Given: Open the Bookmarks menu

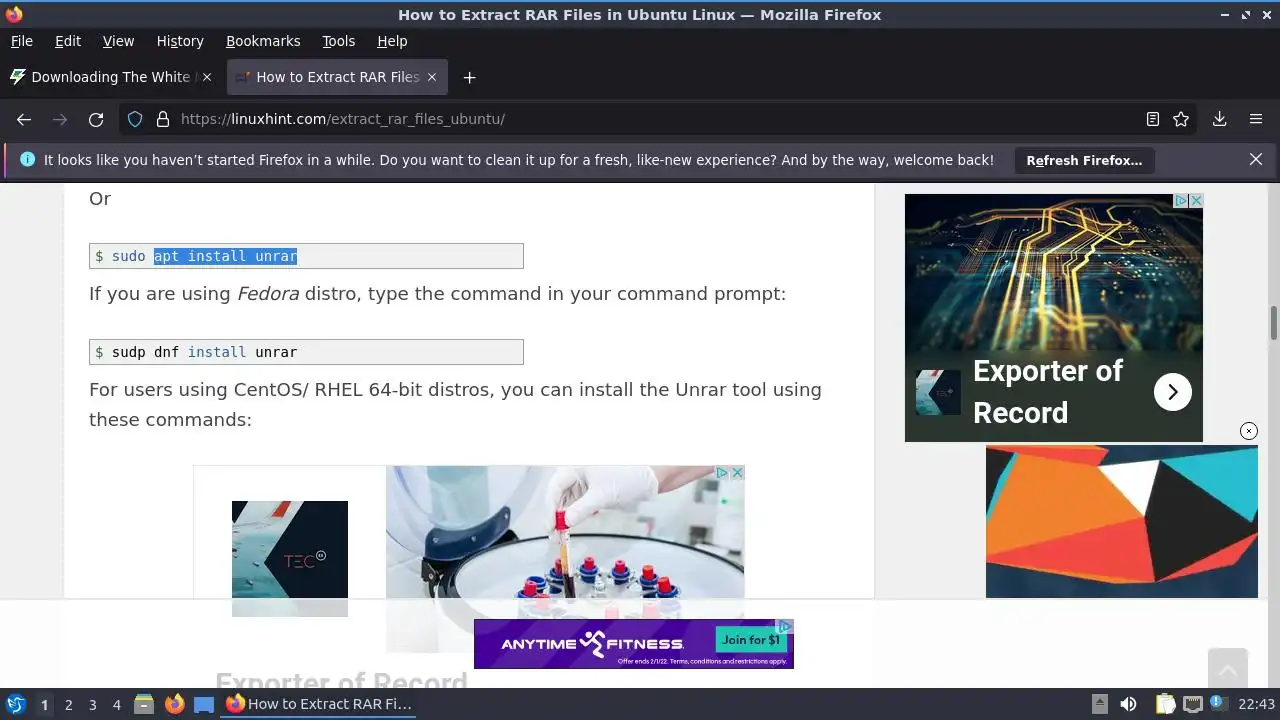Looking at the screenshot, I should [x=263, y=41].
